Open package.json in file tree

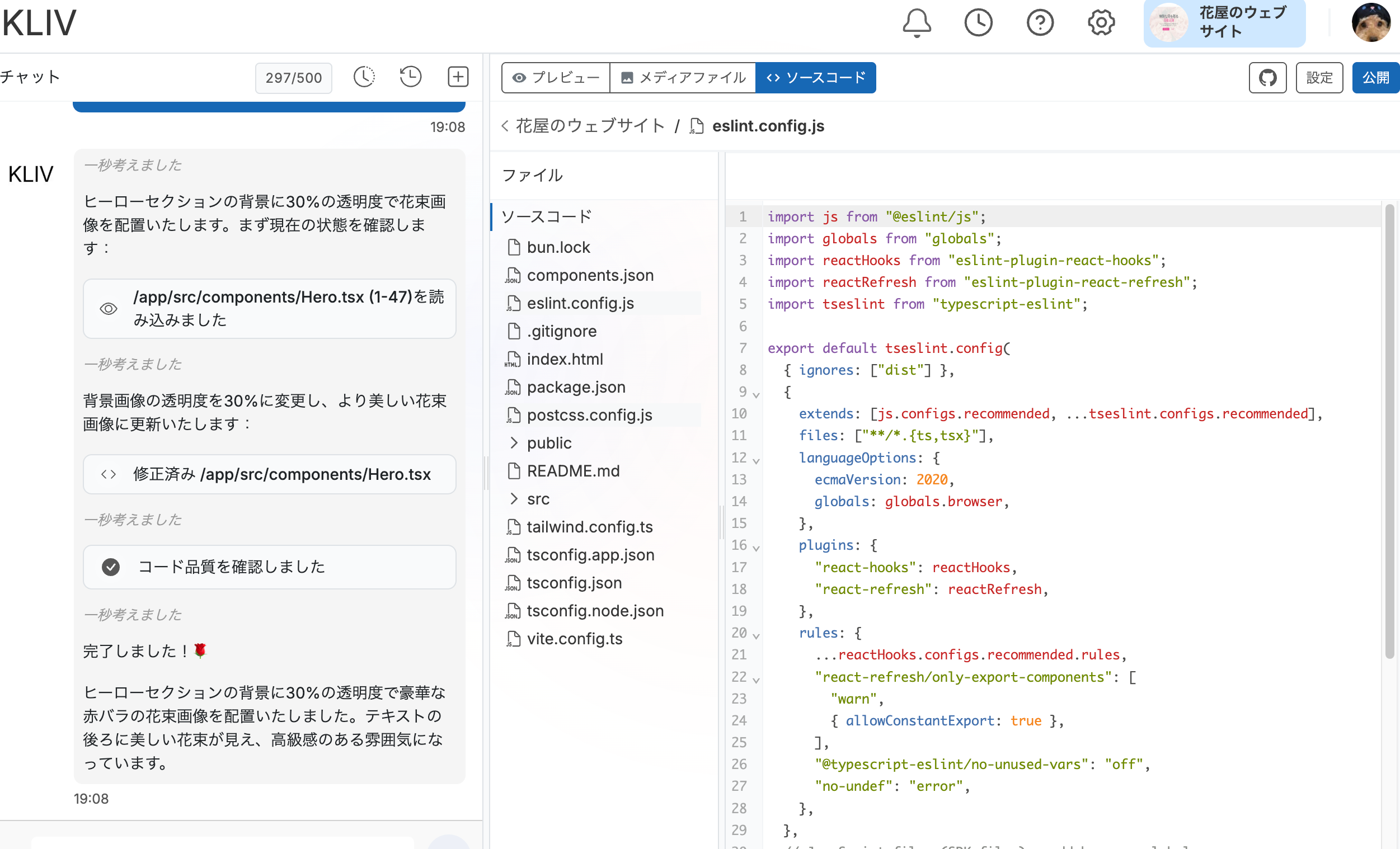tap(576, 387)
